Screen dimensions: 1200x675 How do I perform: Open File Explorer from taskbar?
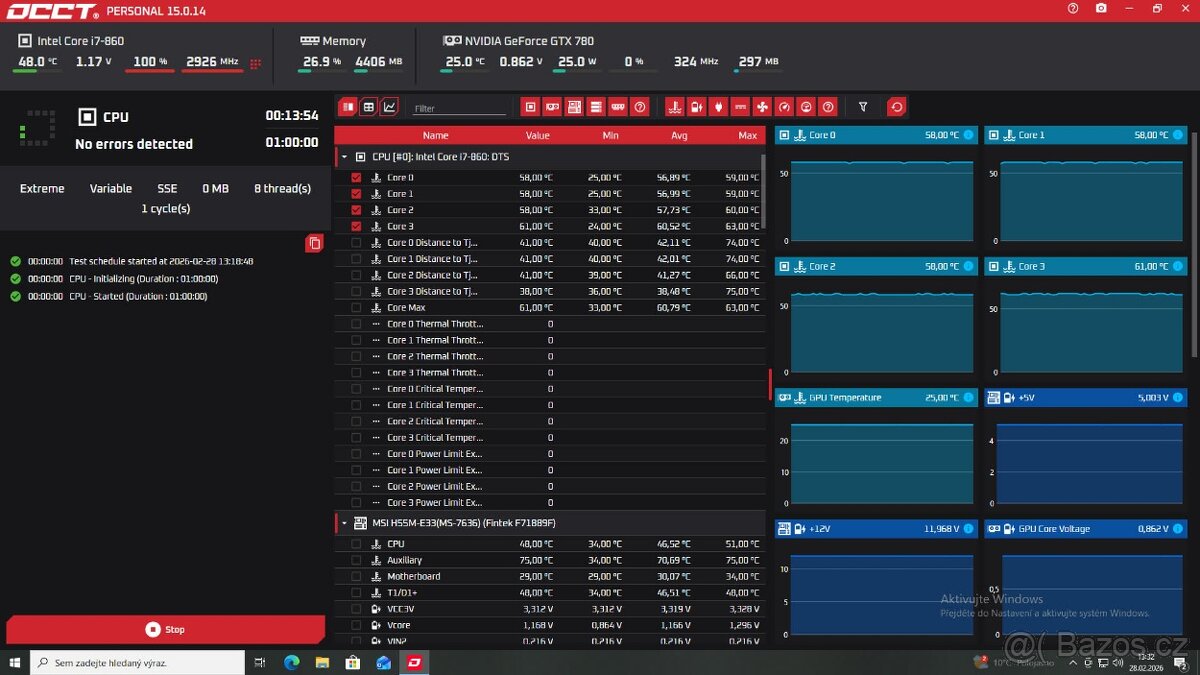coord(322,662)
